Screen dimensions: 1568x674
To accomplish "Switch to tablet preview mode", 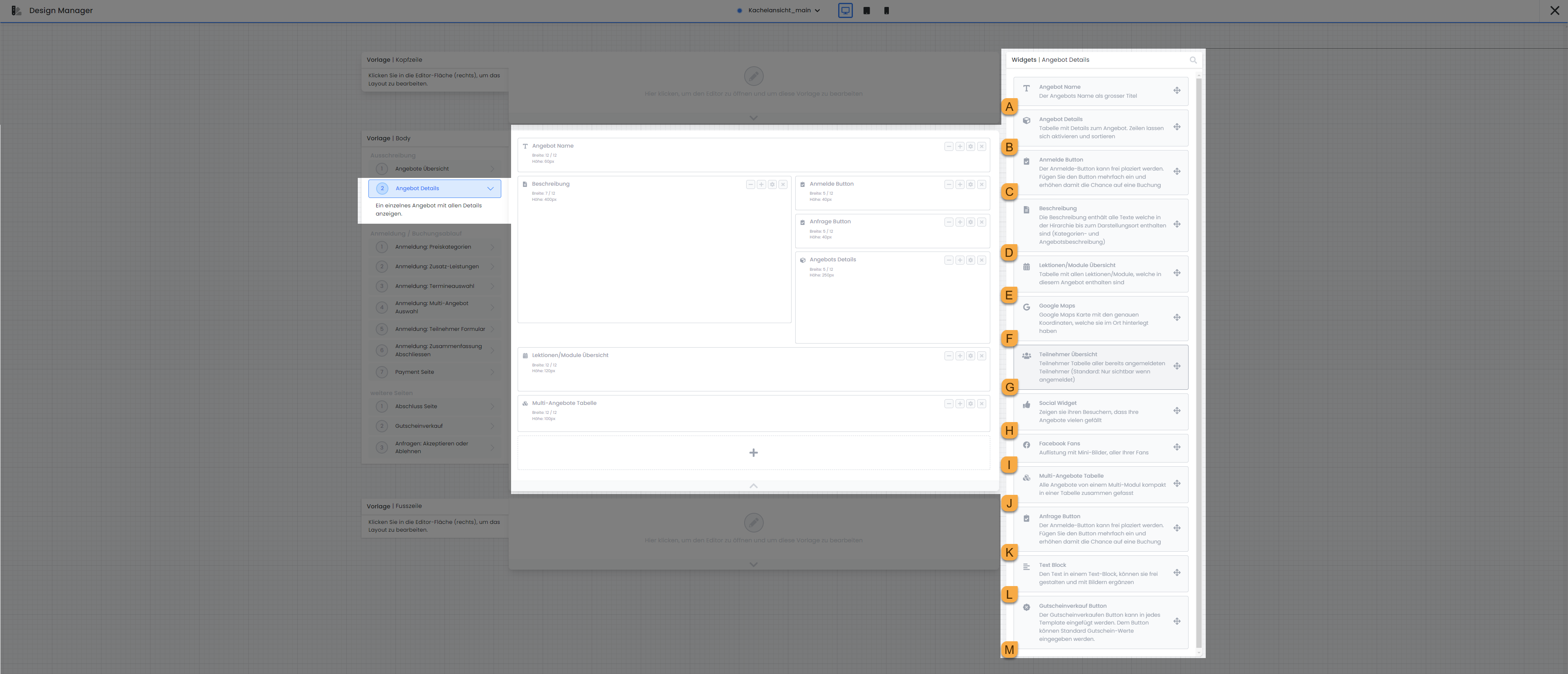I will click(x=866, y=10).
